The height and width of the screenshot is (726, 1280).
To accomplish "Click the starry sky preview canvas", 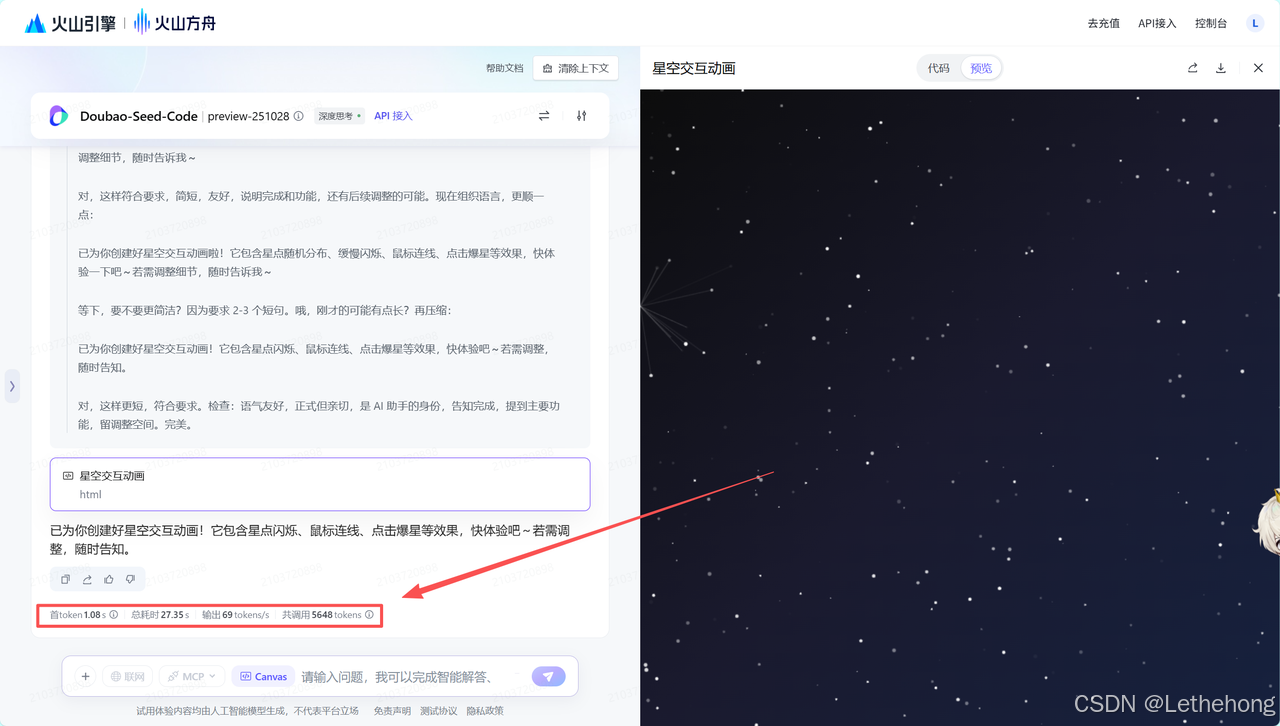I will click(x=960, y=407).
